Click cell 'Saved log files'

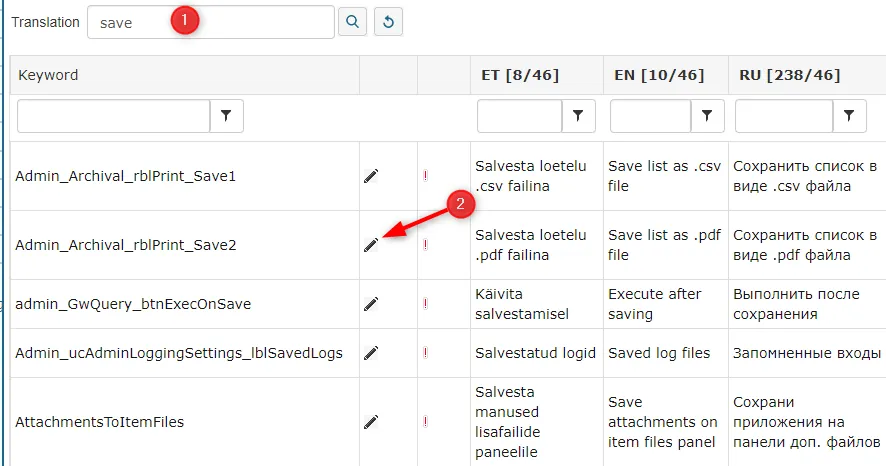click(x=666, y=353)
